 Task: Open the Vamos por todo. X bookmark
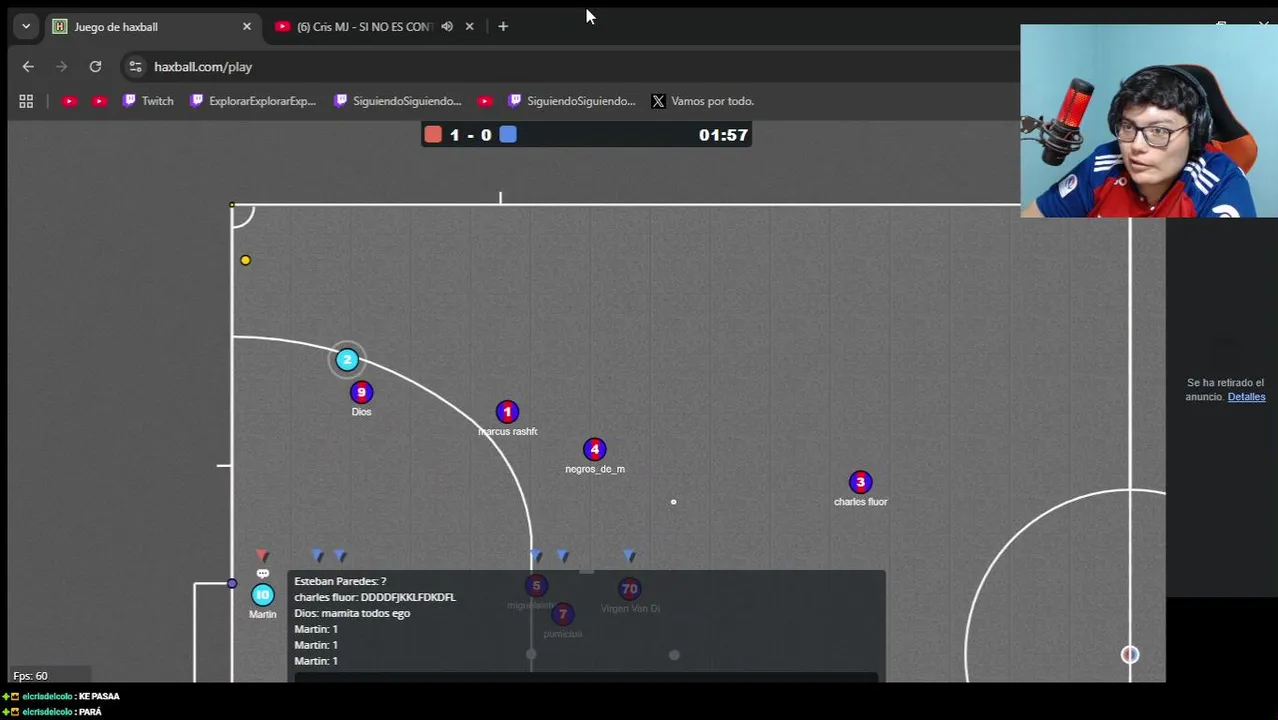[702, 101]
